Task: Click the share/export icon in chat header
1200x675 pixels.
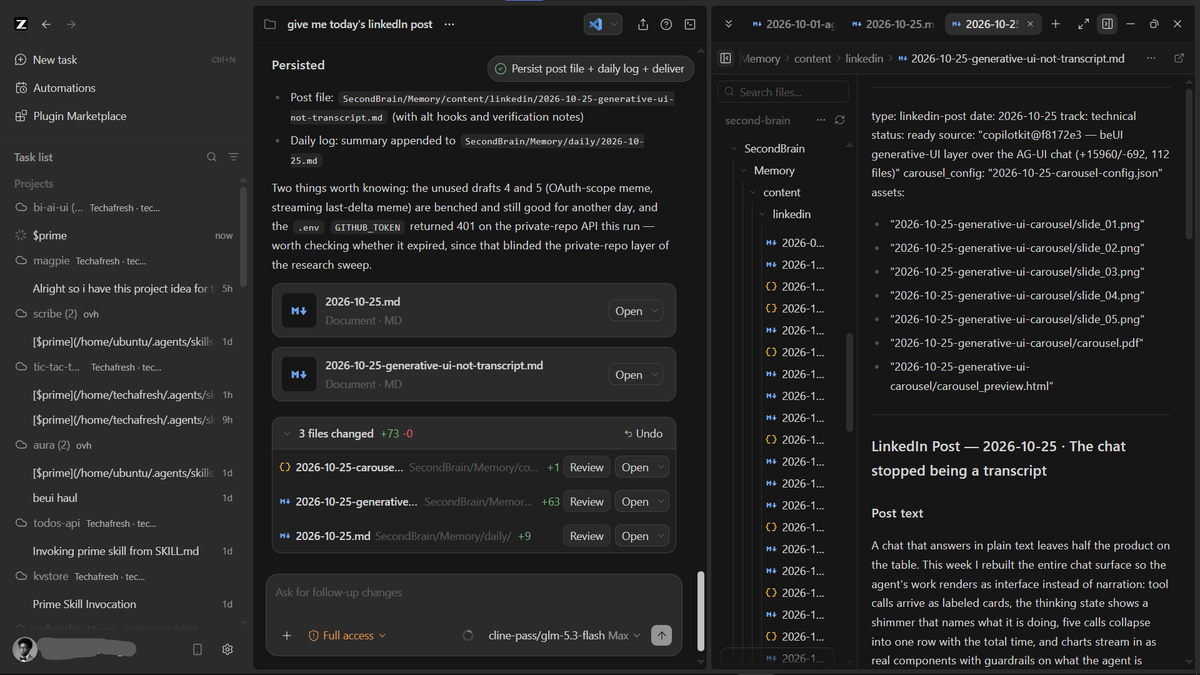Action: (642, 24)
